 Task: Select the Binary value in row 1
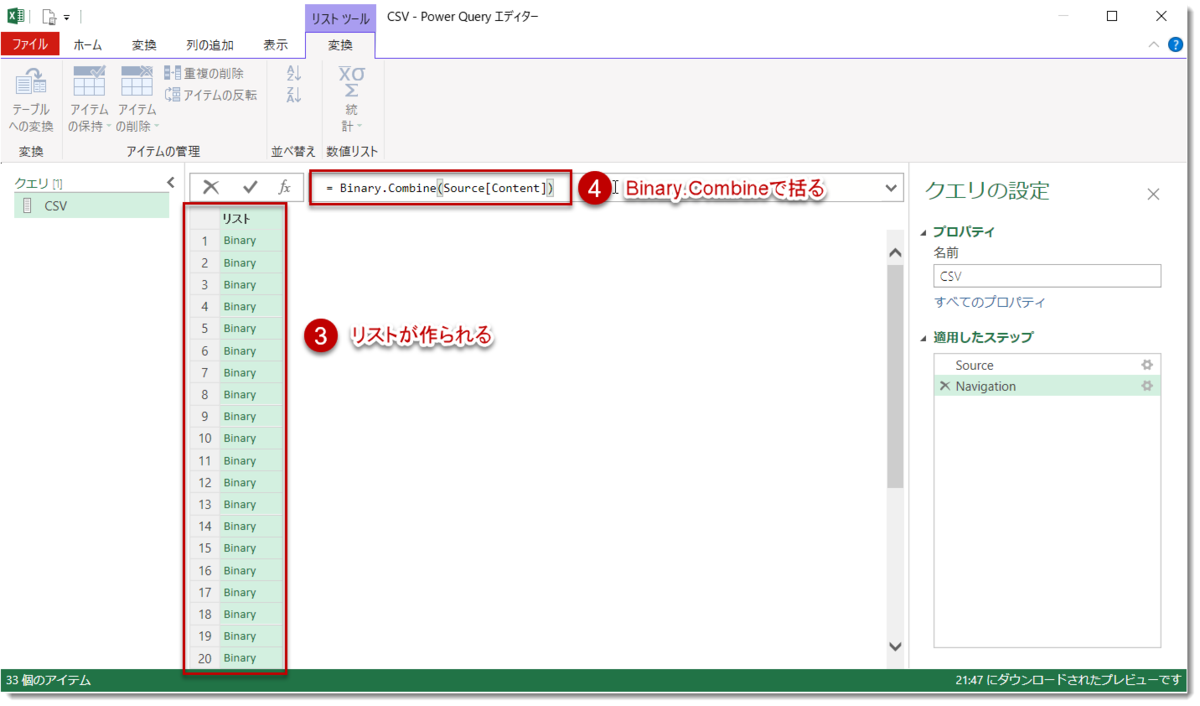pos(252,240)
